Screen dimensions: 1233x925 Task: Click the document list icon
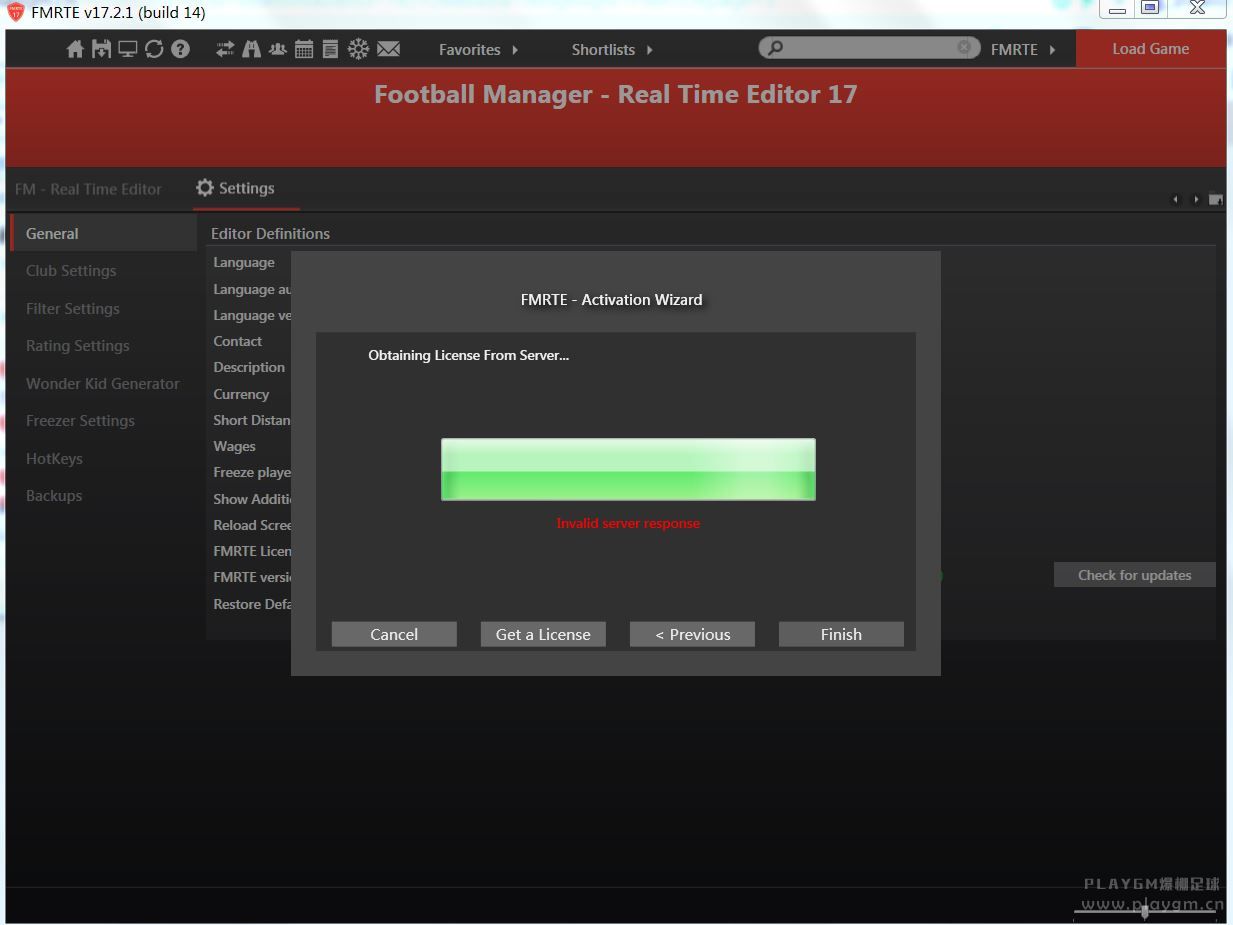pos(330,49)
